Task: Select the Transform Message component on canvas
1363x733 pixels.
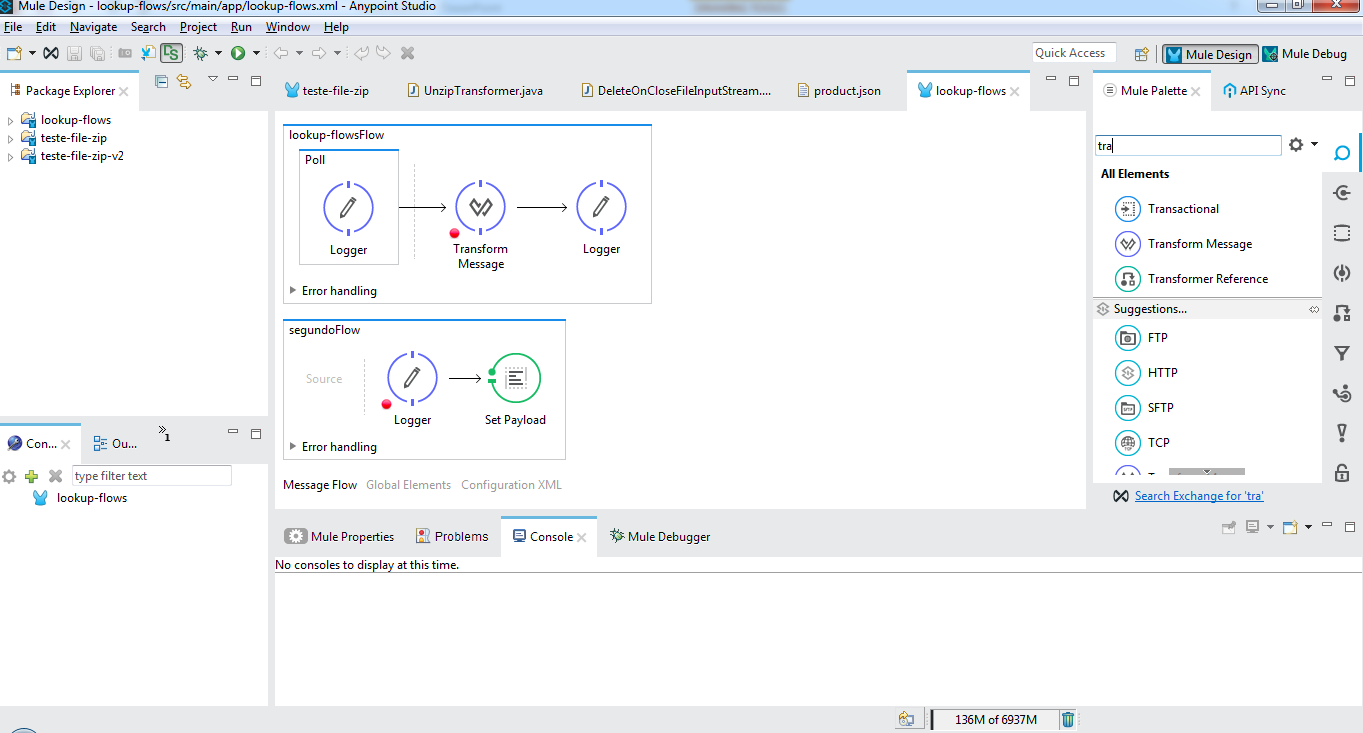Action: click(x=481, y=207)
